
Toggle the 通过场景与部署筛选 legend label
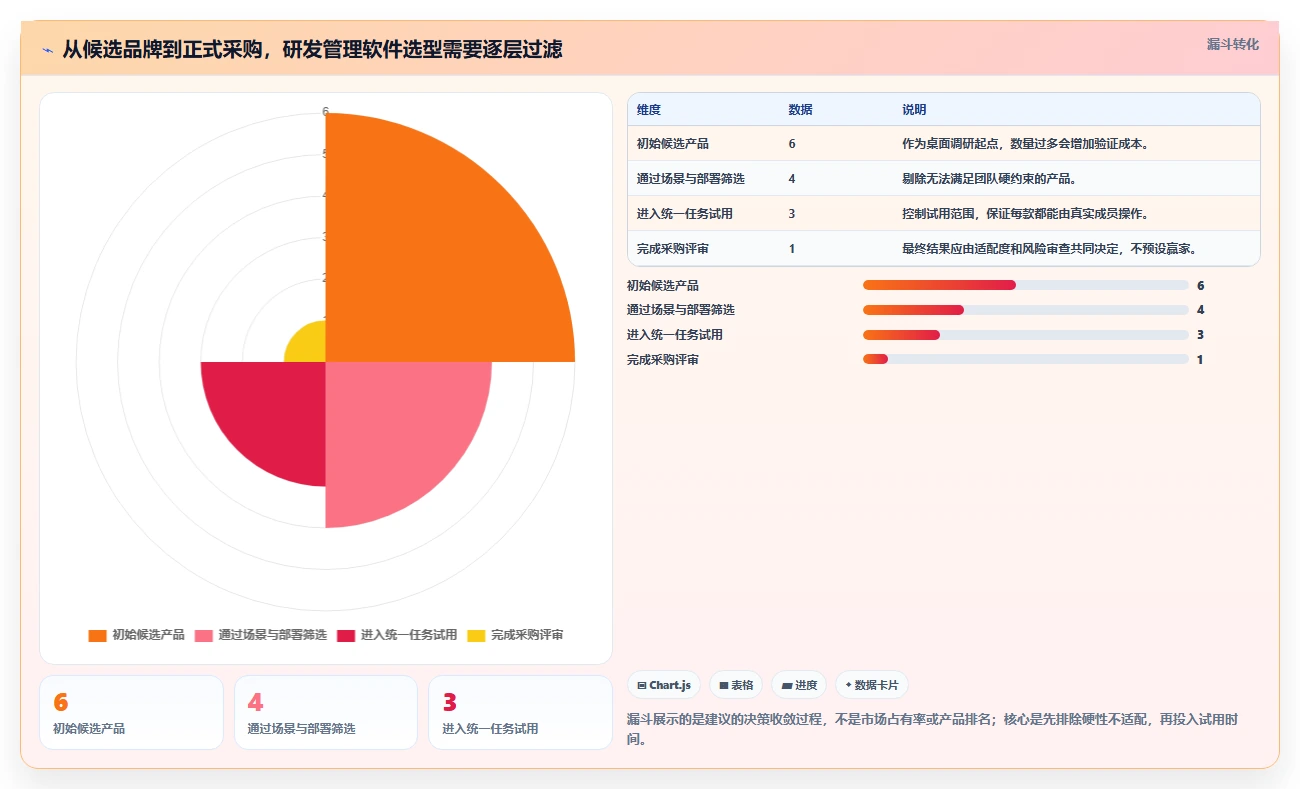(272, 635)
